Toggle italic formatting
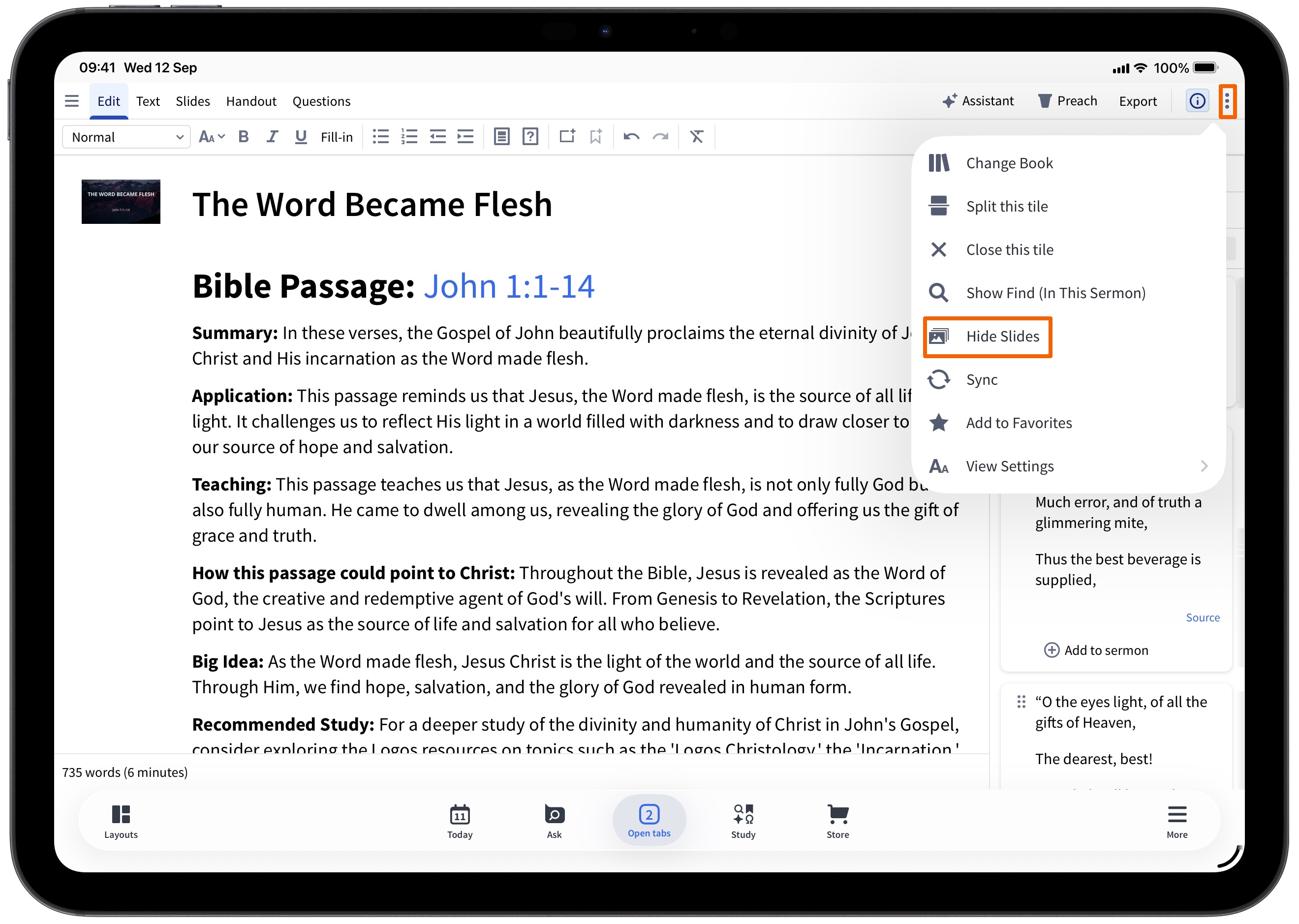Image resolution: width=1299 pixels, height=924 pixels. pos(272,137)
